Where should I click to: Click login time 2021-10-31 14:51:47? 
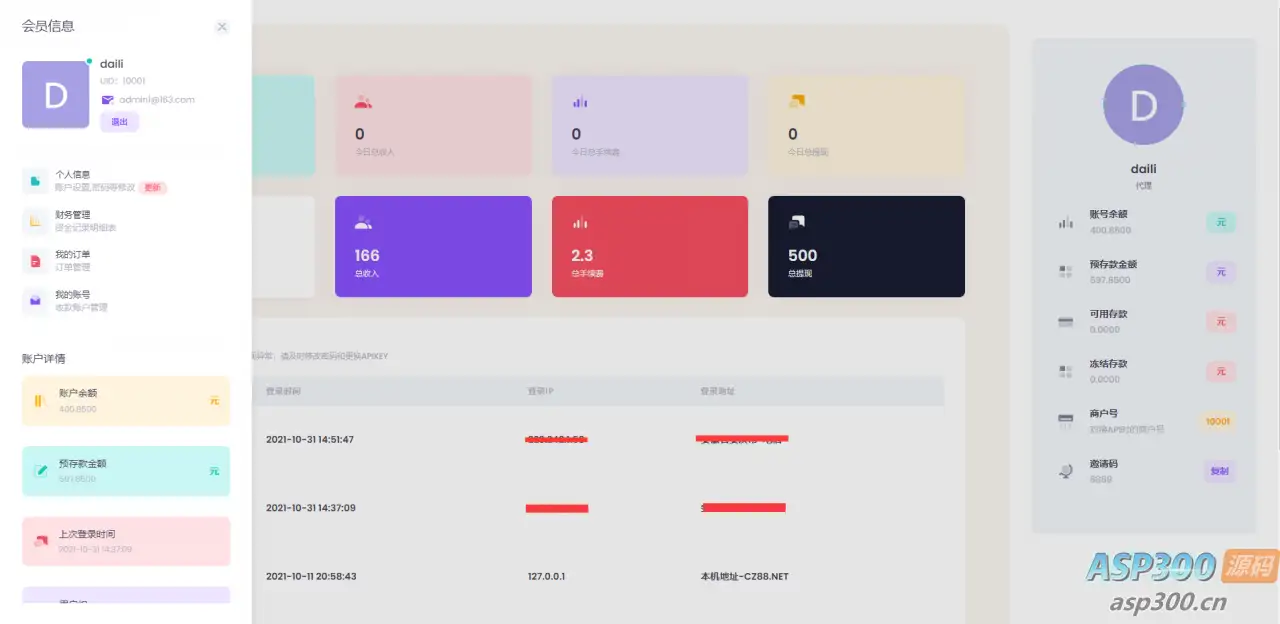(310, 440)
